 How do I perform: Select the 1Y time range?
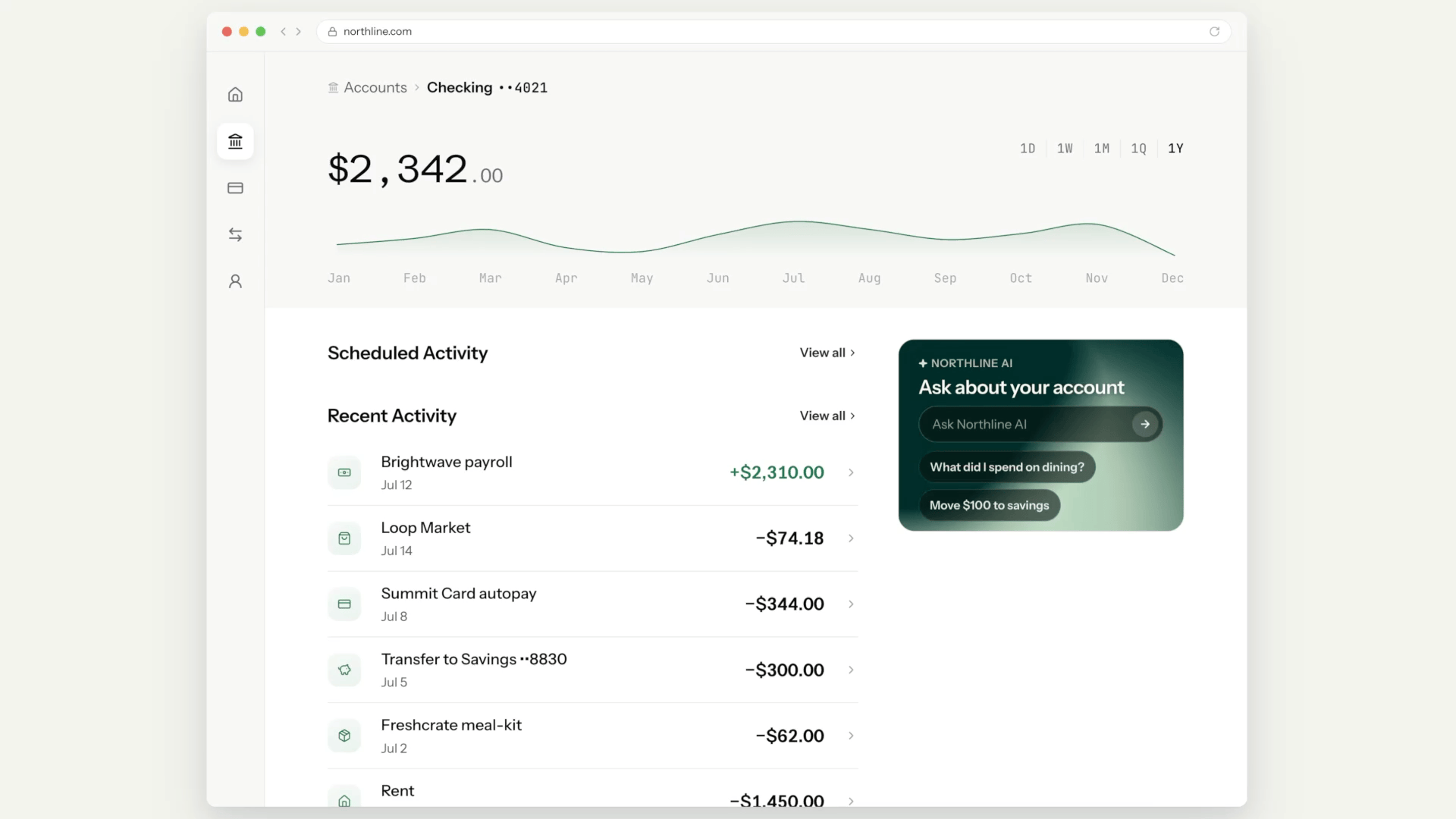pos(1176,149)
